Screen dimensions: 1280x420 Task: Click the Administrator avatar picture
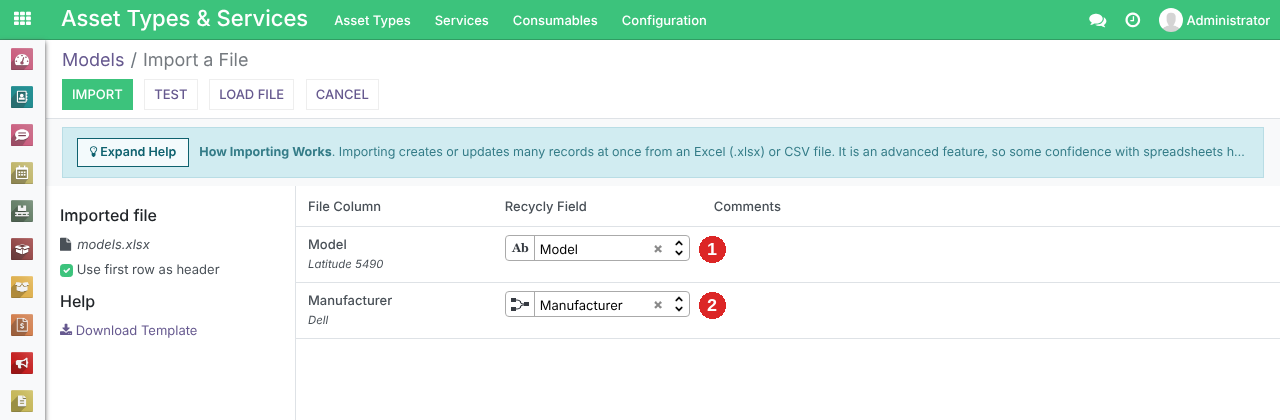pos(1170,20)
